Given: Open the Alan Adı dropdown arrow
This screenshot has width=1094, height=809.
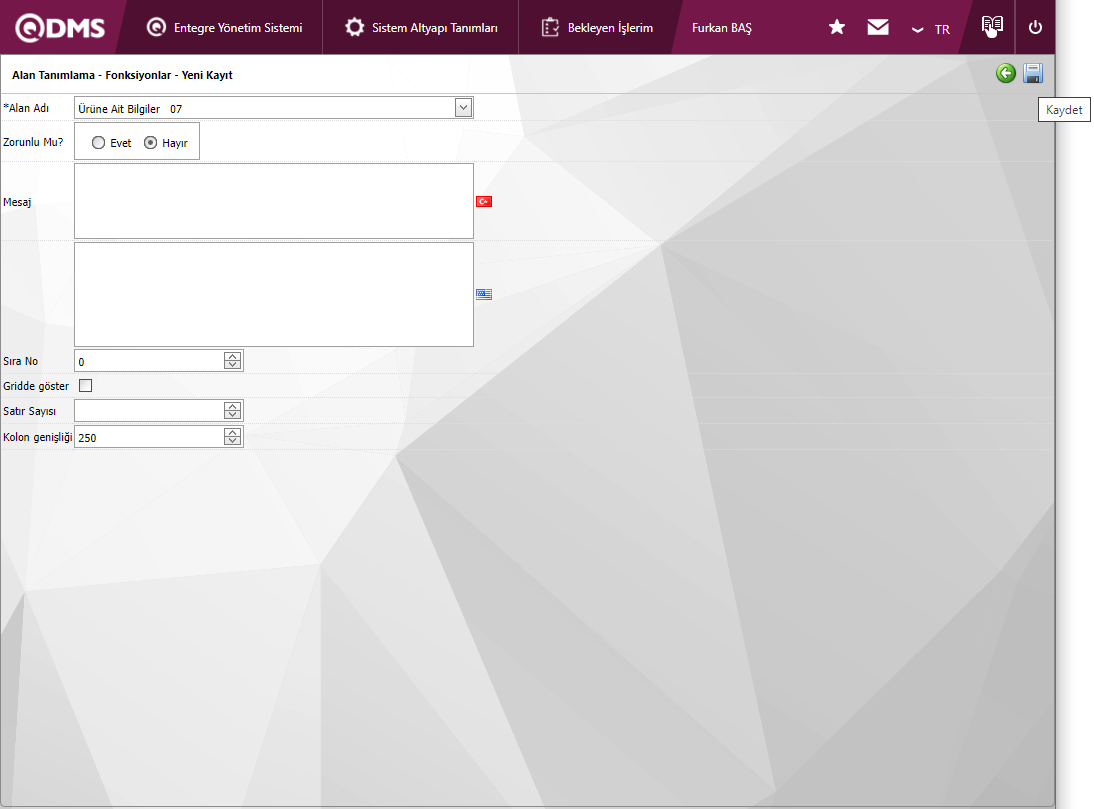Looking at the screenshot, I should 463,107.
